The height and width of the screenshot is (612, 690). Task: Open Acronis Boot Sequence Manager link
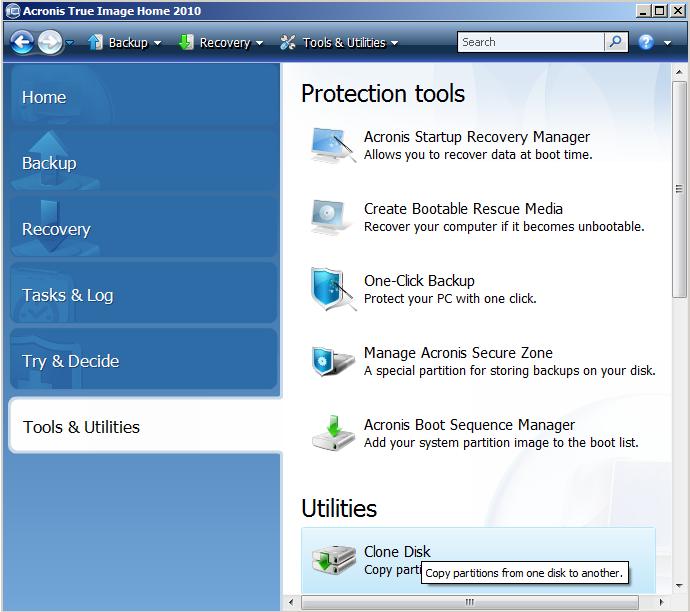469,425
